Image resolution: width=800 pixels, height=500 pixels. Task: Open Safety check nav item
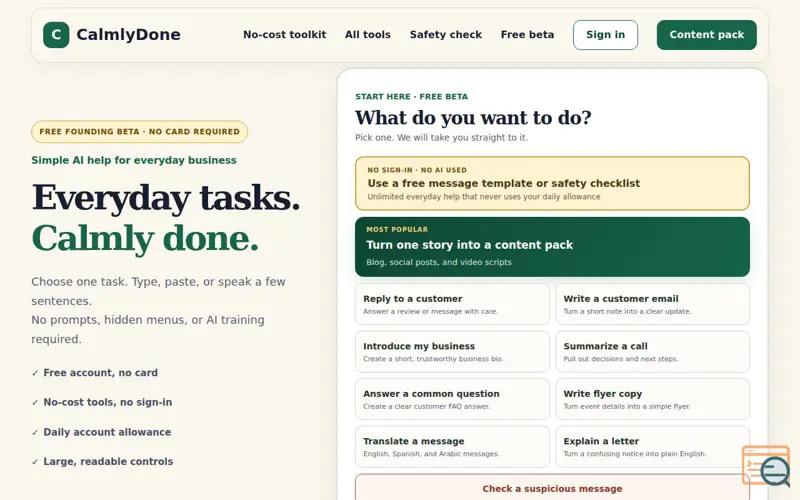coord(445,35)
